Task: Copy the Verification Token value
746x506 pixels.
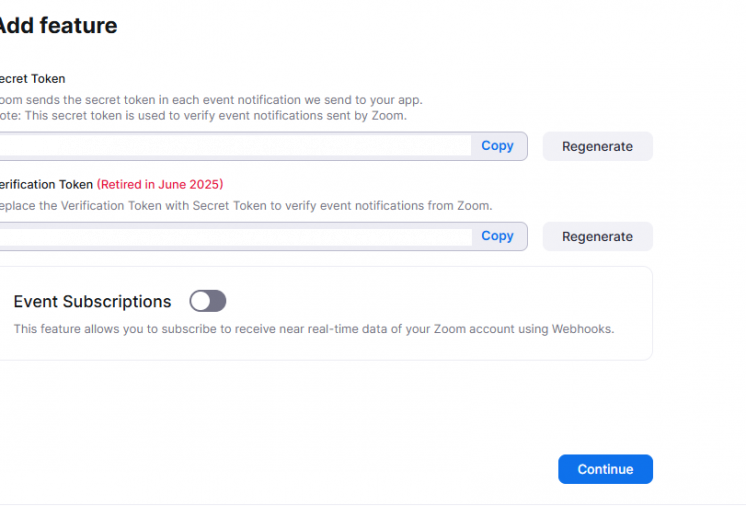Action: 497,236
